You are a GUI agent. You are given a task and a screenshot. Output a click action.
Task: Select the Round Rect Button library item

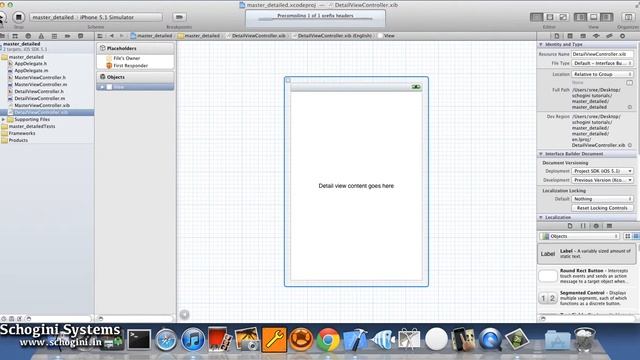[x=587, y=276]
